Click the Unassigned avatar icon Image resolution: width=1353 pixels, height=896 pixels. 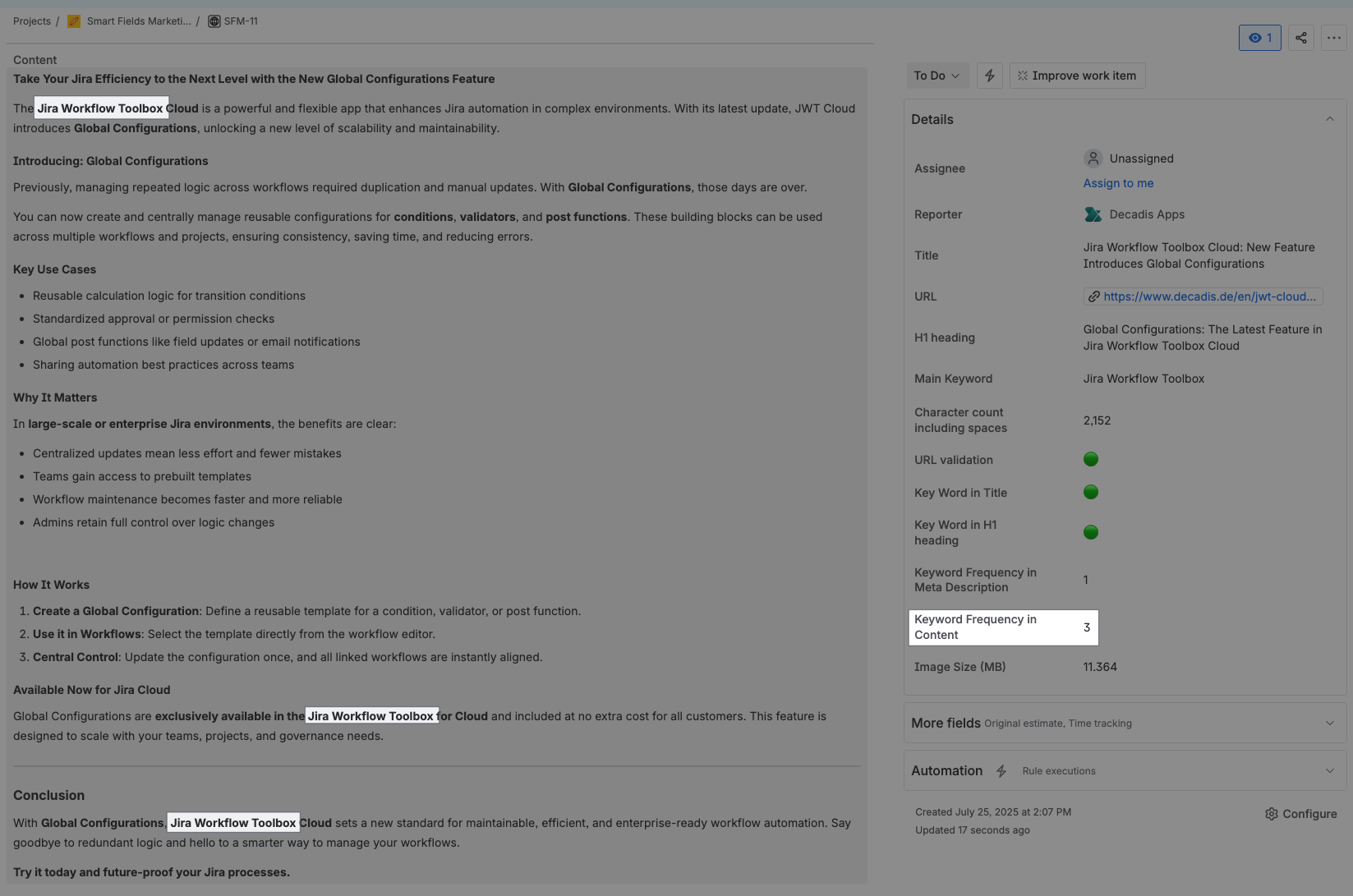click(1093, 159)
